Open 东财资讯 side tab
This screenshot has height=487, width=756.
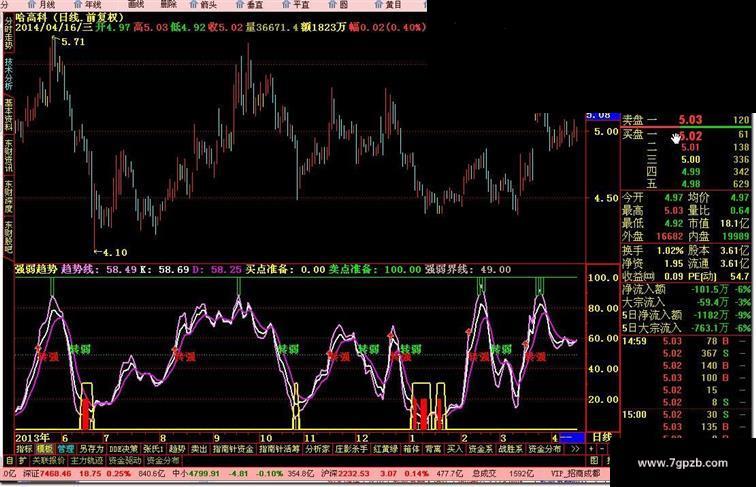8,156
